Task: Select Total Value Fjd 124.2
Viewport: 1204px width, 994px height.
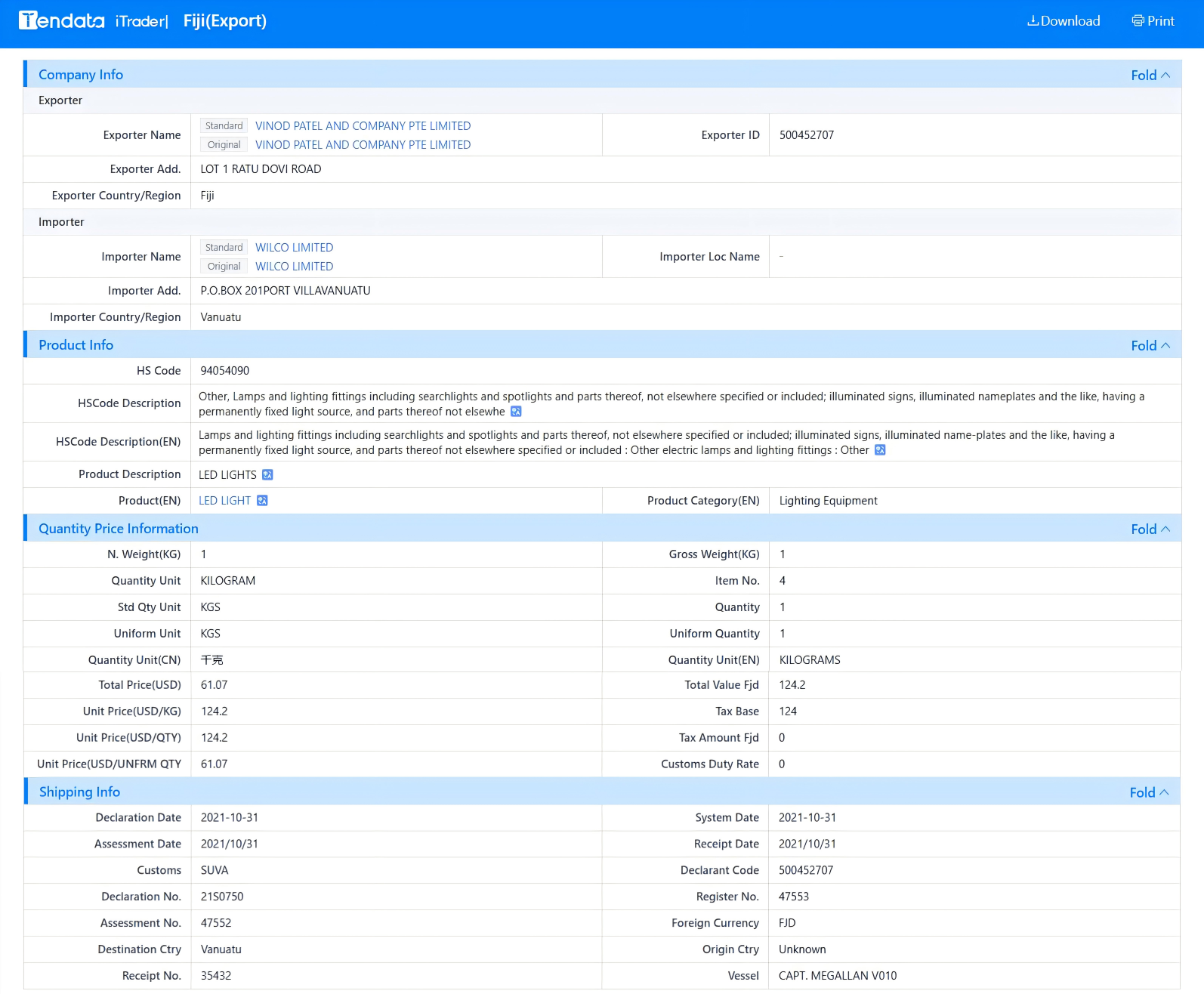Action: tap(792, 685)
